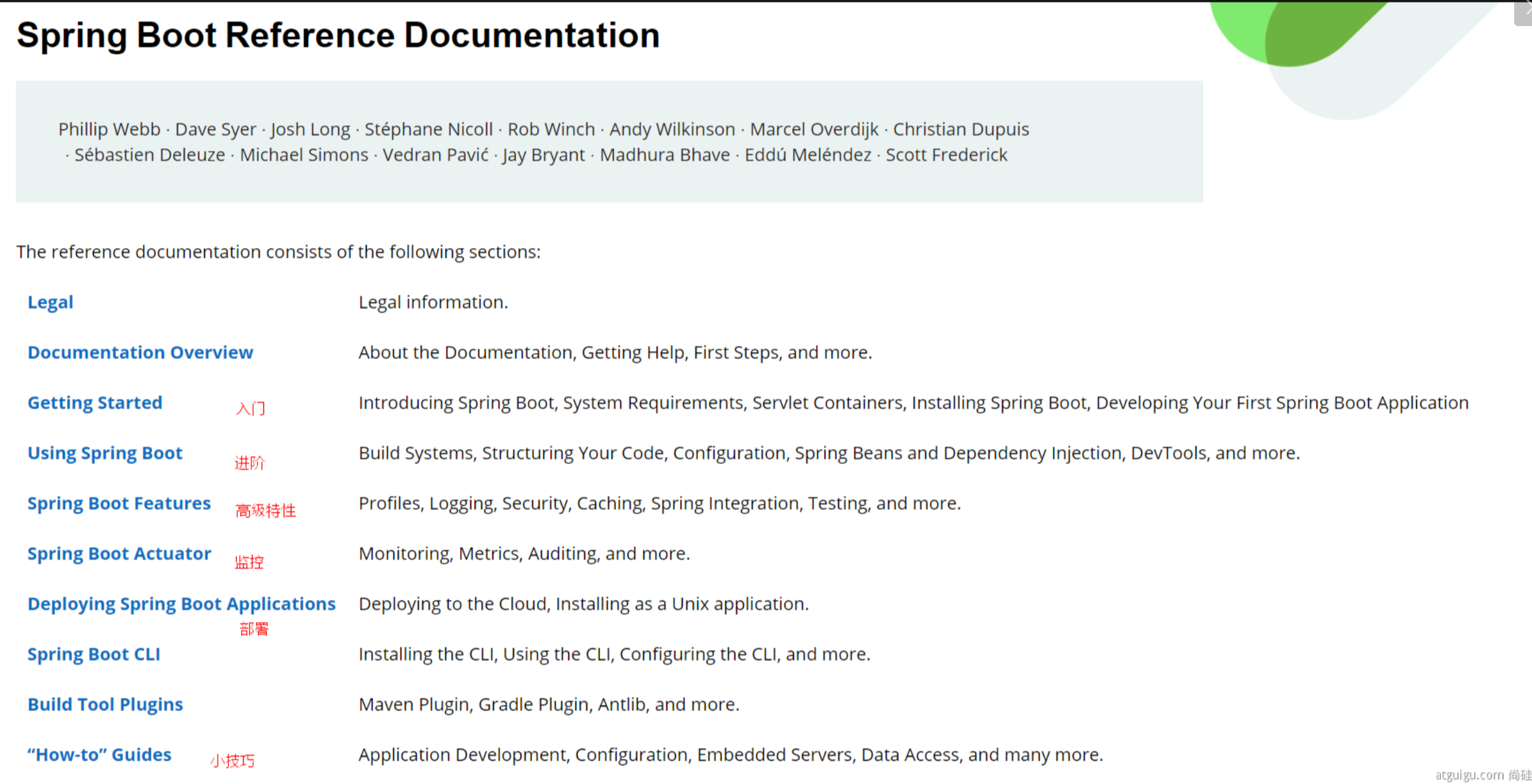Click the red 小技巧 annotation
The image size is (1532, 784).
click(x=232, y=760)
